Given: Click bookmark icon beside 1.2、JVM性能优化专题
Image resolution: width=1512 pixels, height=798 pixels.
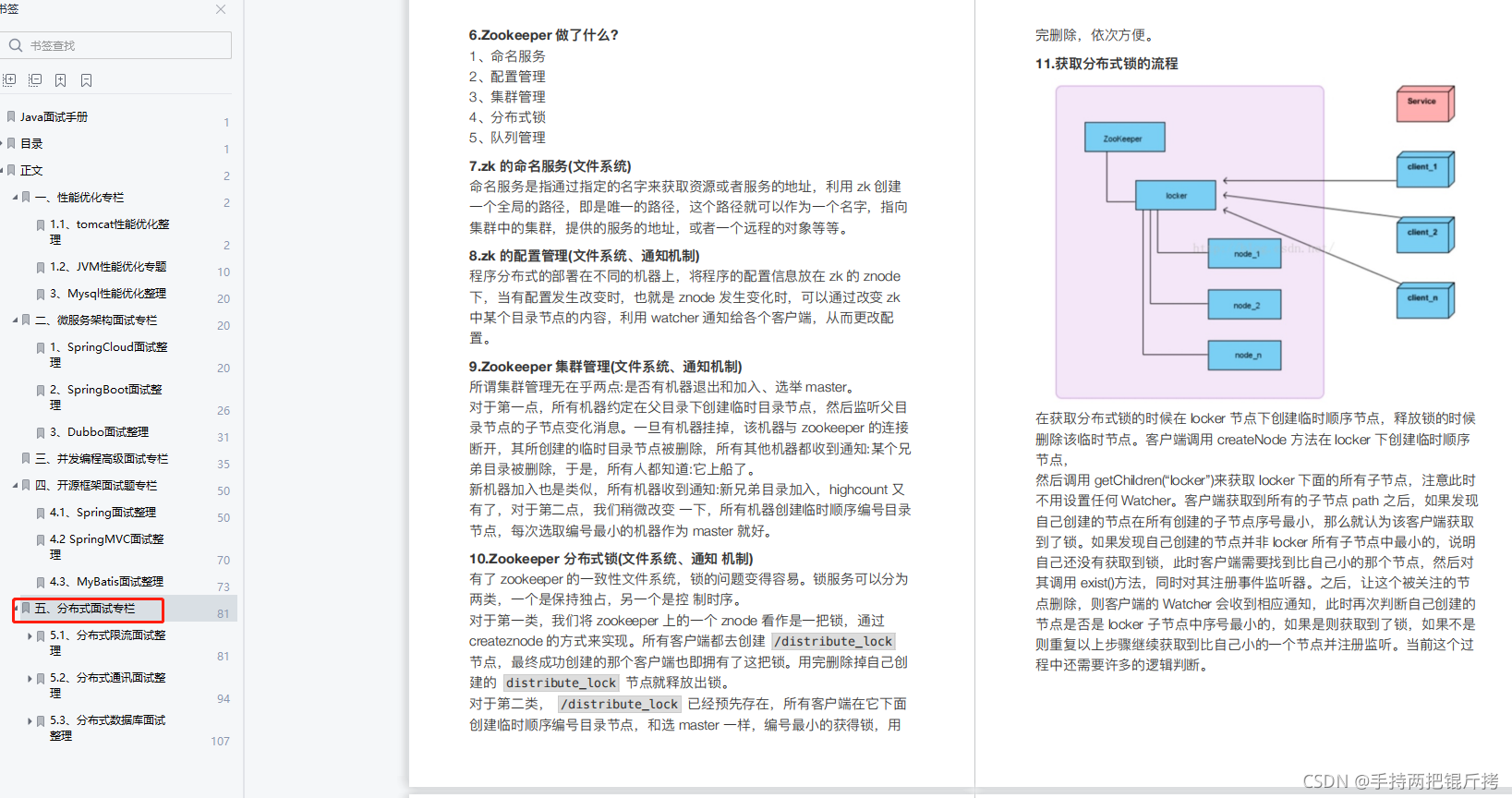Looking at the screenshot, I should coord(41,267).
